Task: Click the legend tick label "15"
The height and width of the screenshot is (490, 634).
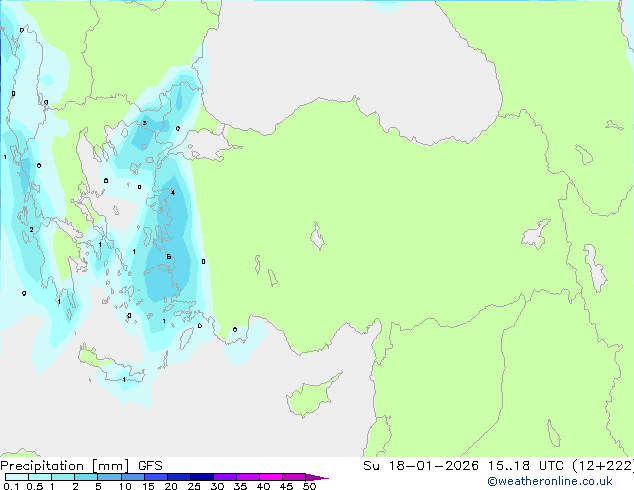Action: (x=148, y=486)
